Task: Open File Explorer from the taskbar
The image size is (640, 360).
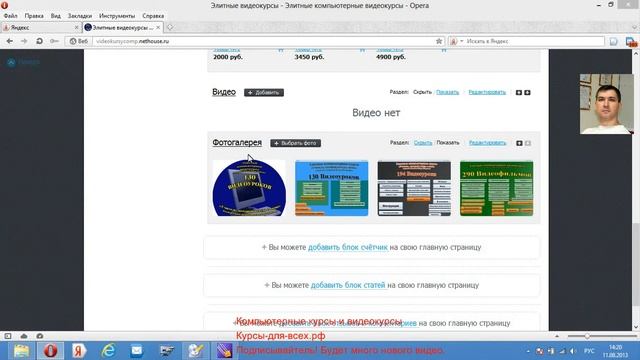Action: pyautogui.click(x=21, y=351)
